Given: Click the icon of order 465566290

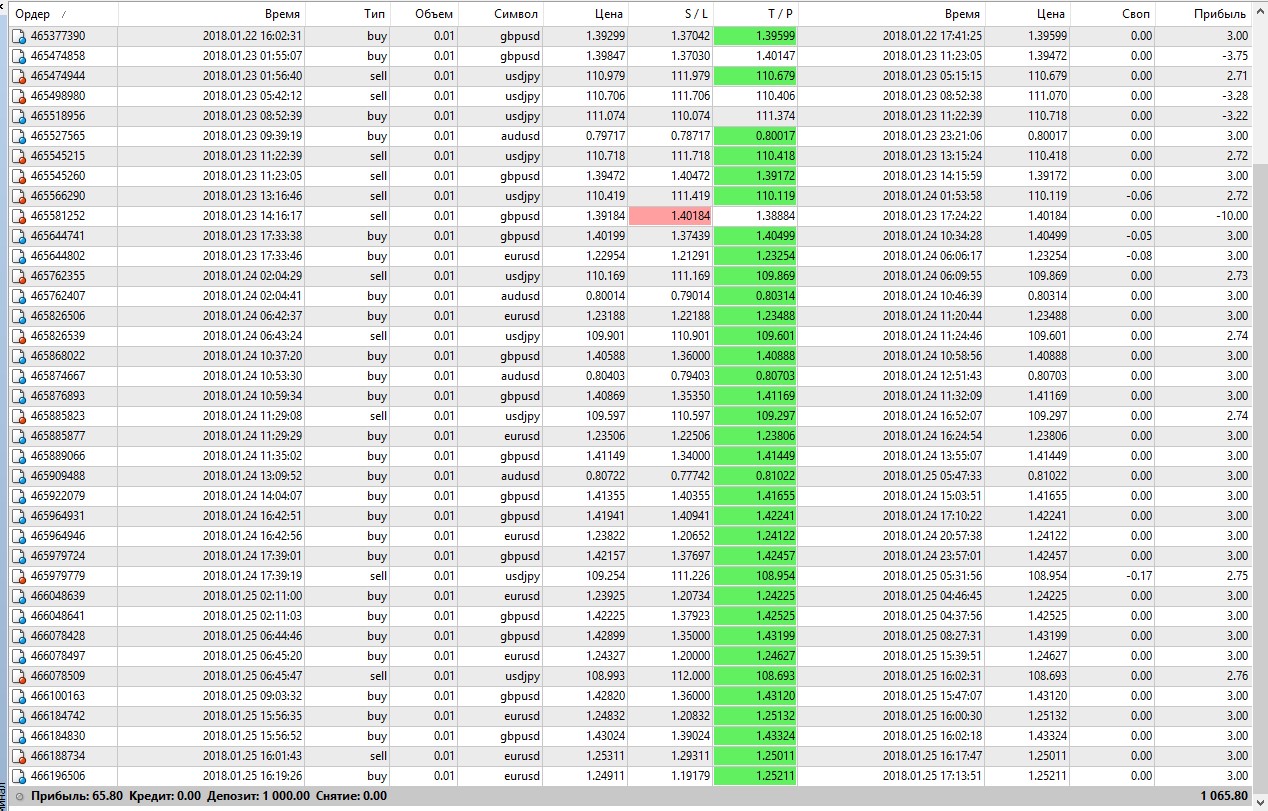Looking at the screenshot, I should tap(19, 196).
